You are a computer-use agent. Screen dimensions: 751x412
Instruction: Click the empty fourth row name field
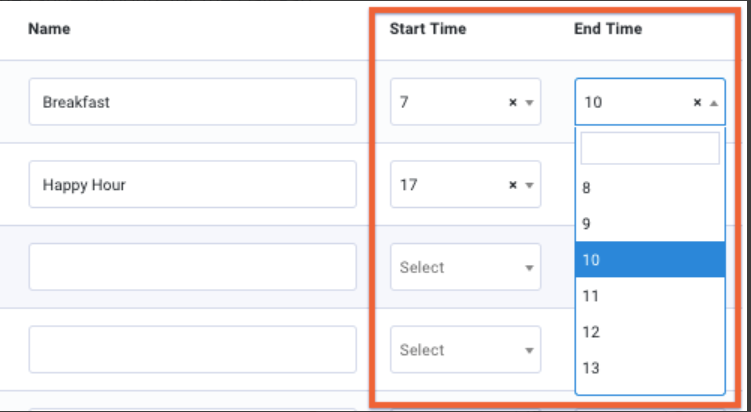point(193,350)
